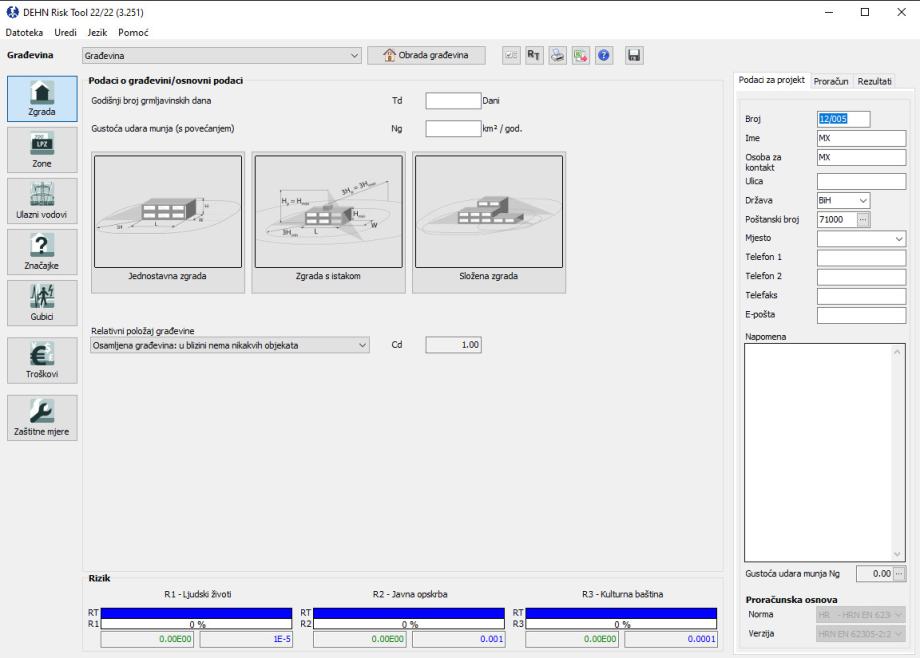Switch to Proračun tab
Viewport: 920px width, 658px height.
click(831, 81)
